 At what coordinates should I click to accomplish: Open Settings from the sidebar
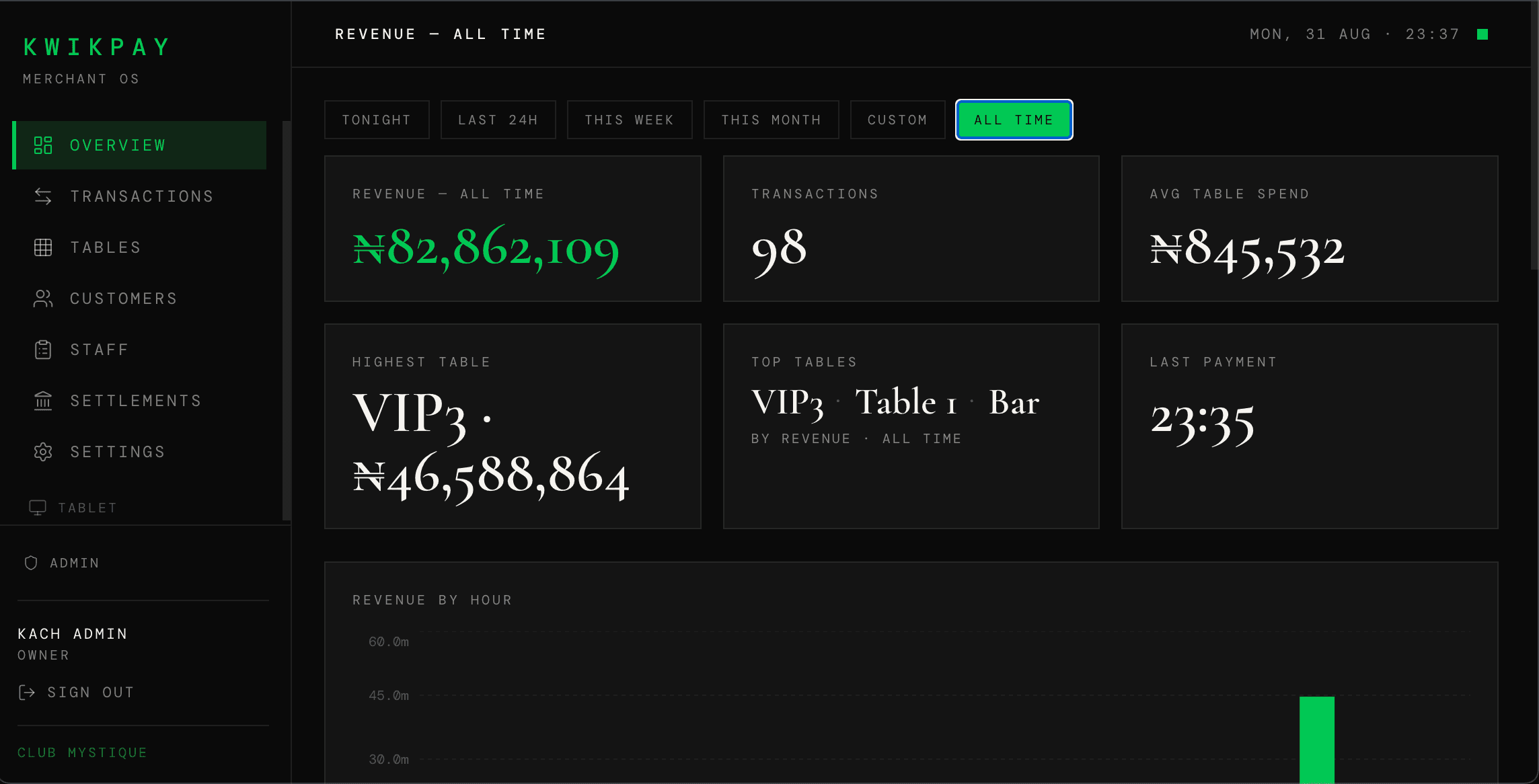point(140,452)
